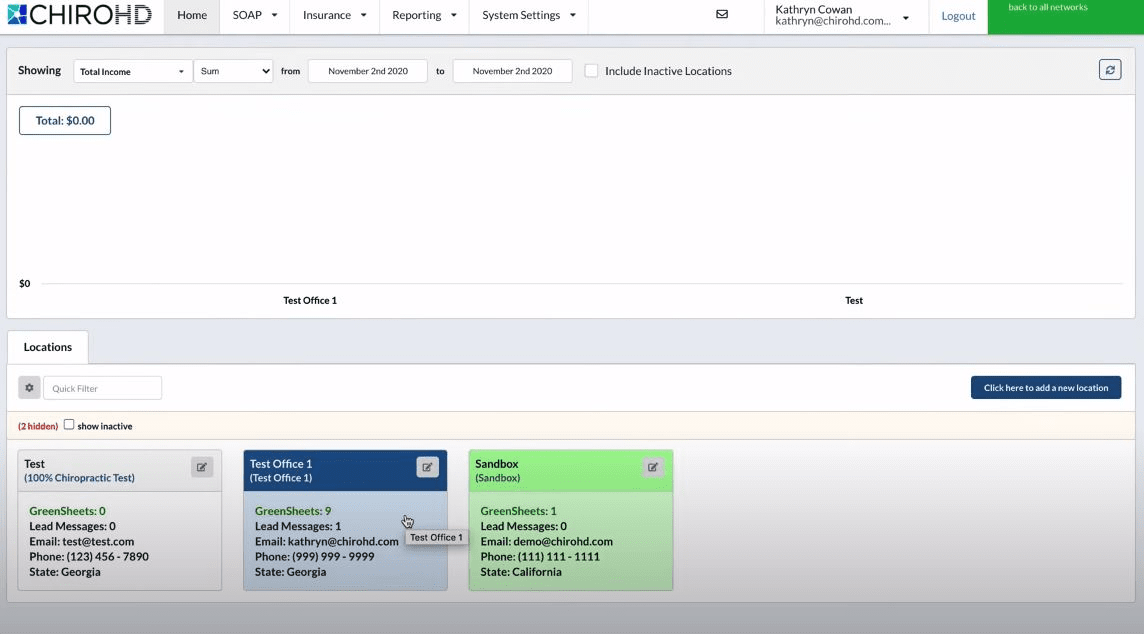Select the Locations tab
The height and width of the screenshot is (634, 1144).
click(x=48, y=347)
